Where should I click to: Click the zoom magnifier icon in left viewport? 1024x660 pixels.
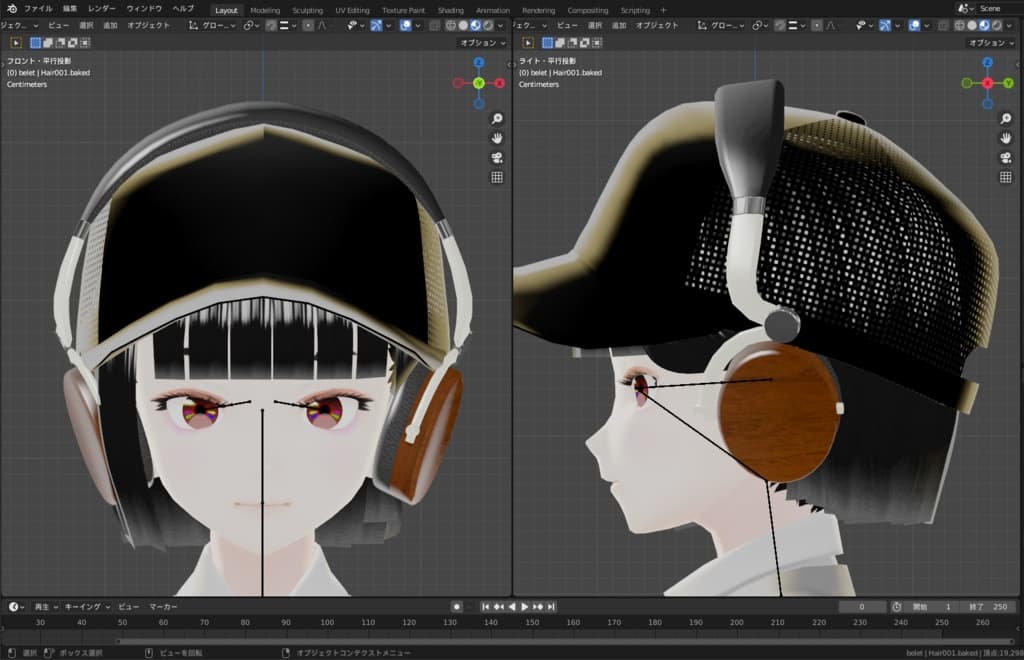pyautogui.click(x=497, y=118)
